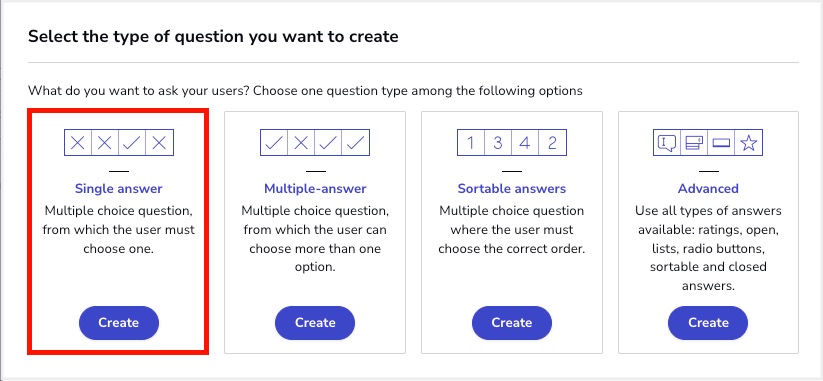Click the speech bubble icon in Advanced card

point(667,143)
